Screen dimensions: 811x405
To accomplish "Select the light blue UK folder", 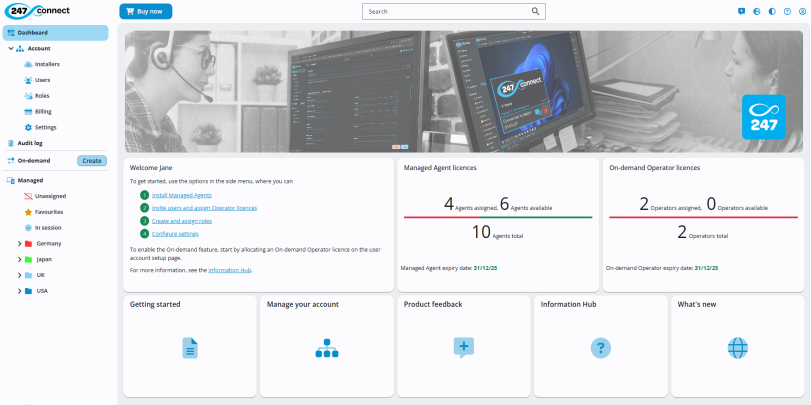I will (28, 275).
